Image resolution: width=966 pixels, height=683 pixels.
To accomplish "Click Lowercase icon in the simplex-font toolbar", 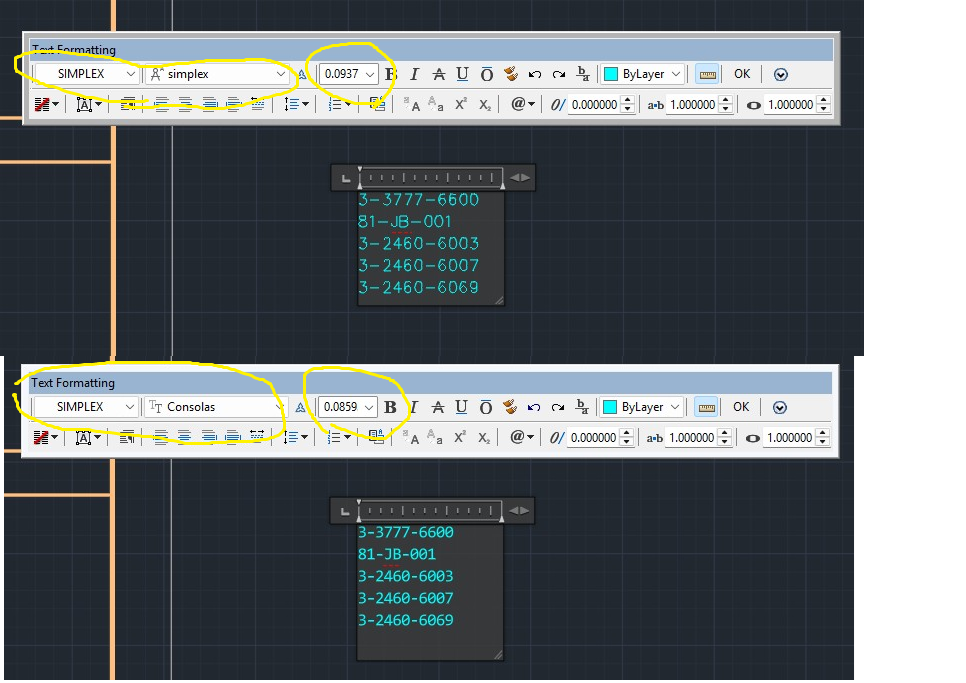I will click(436, 105).
